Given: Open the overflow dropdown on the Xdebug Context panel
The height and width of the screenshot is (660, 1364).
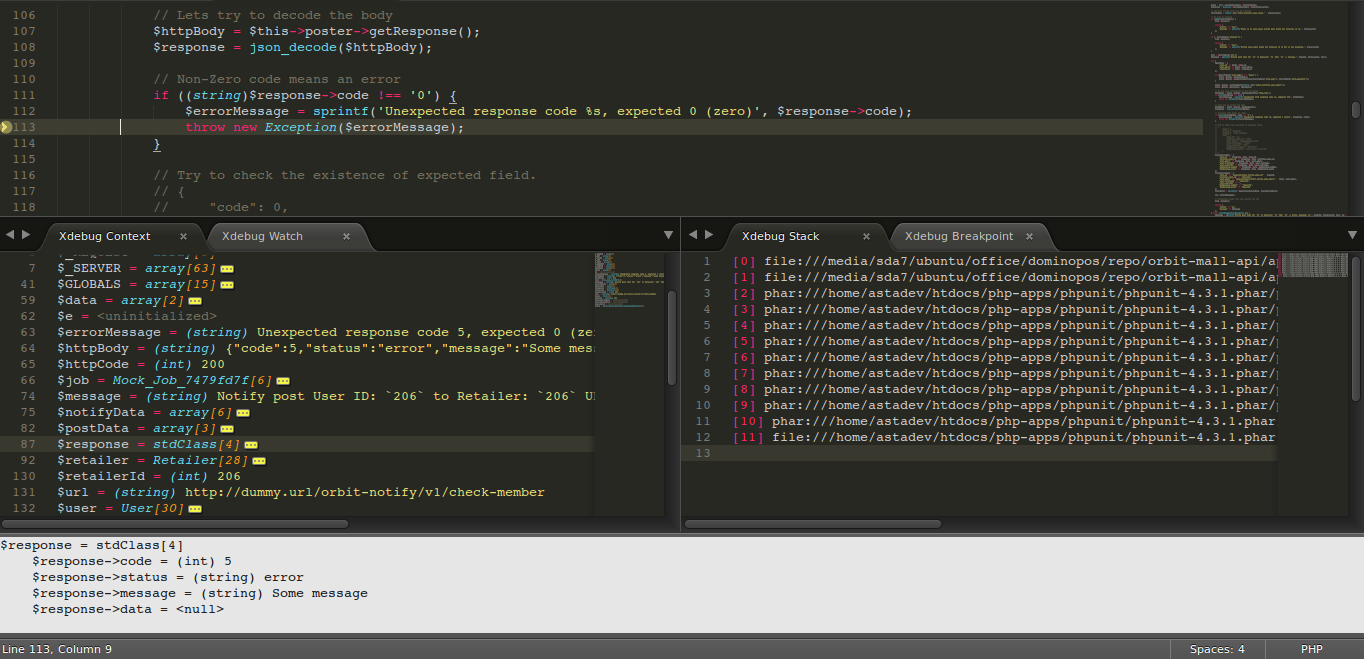Looking at the screenshot, I should click(x=668, y=234).
